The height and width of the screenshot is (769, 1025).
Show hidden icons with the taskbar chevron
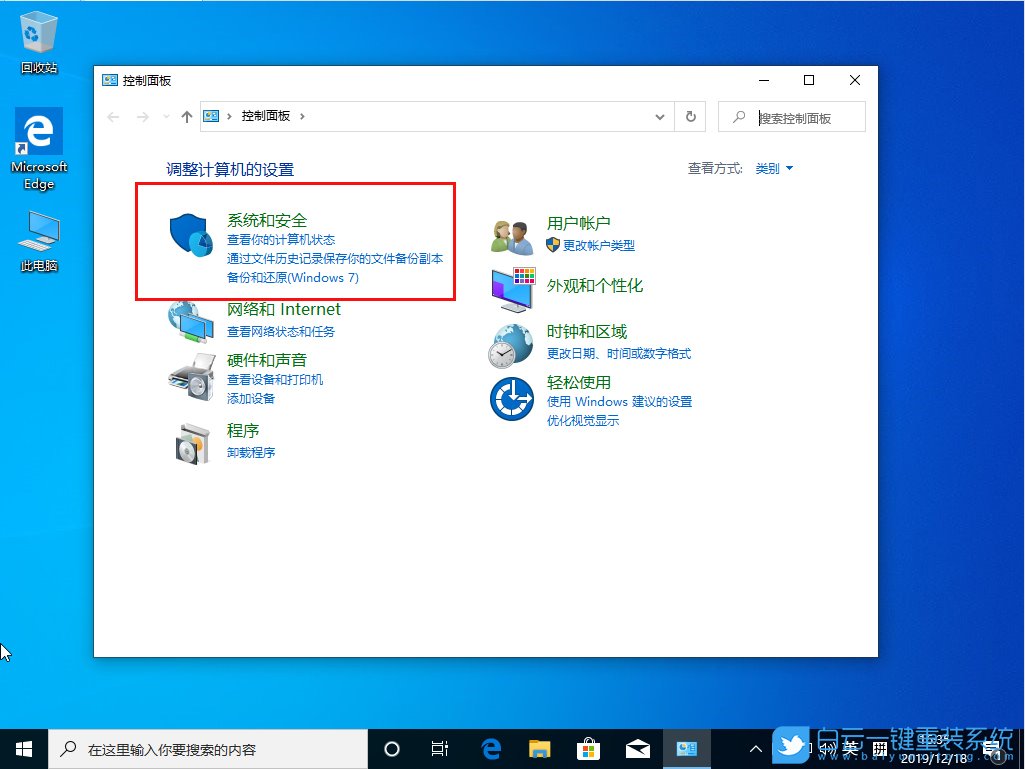[x=755, y=748]
